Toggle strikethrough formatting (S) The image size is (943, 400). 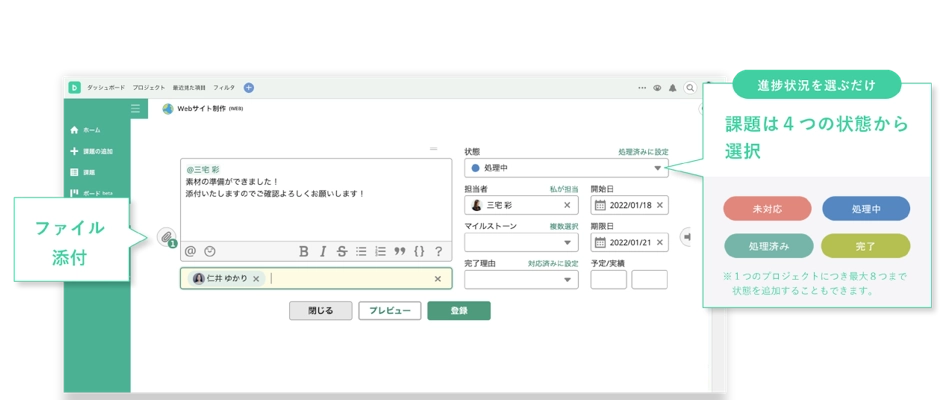(342, 251)
